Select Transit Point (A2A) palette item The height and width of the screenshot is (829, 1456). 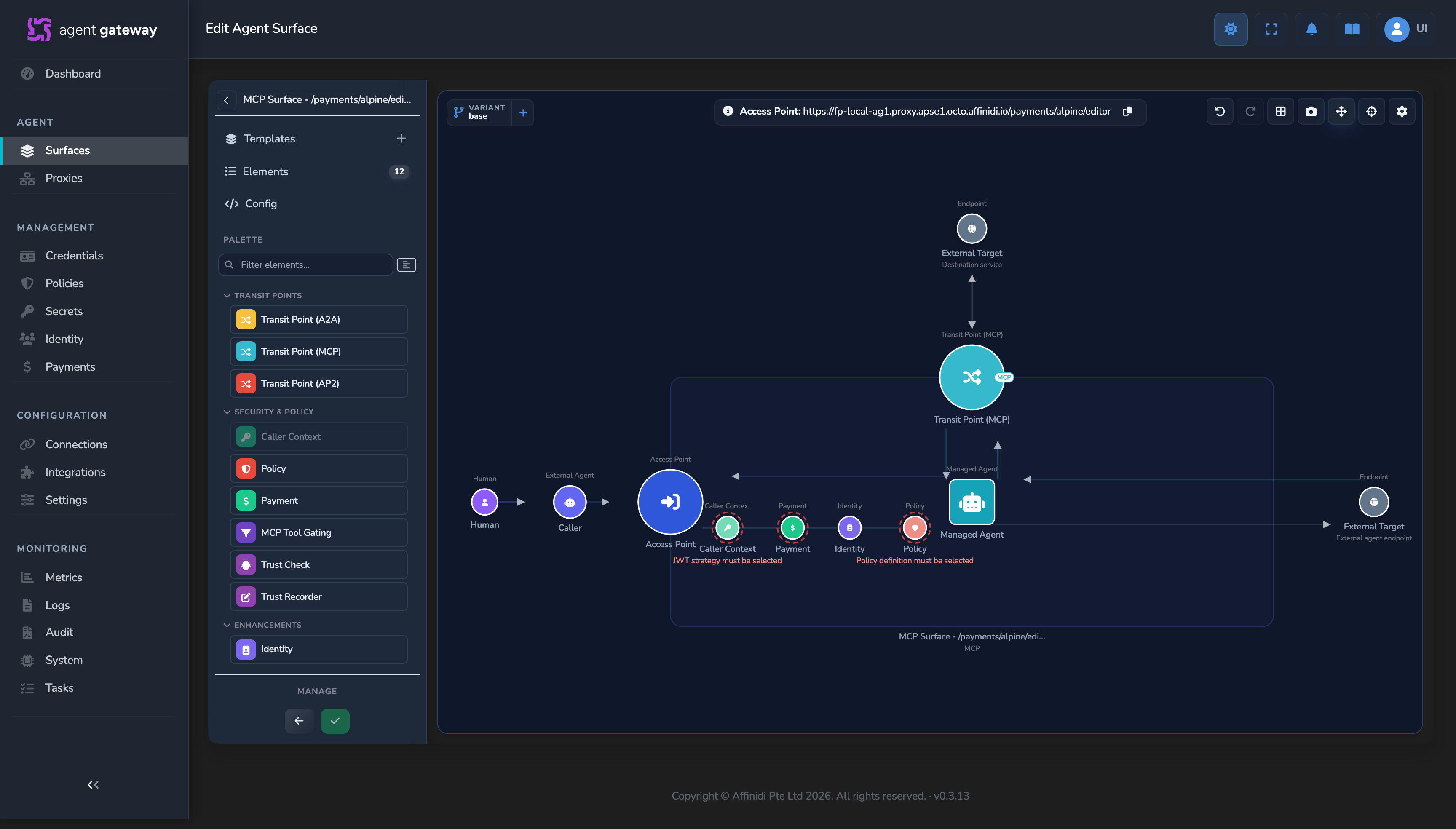click(x=319, y=319)
